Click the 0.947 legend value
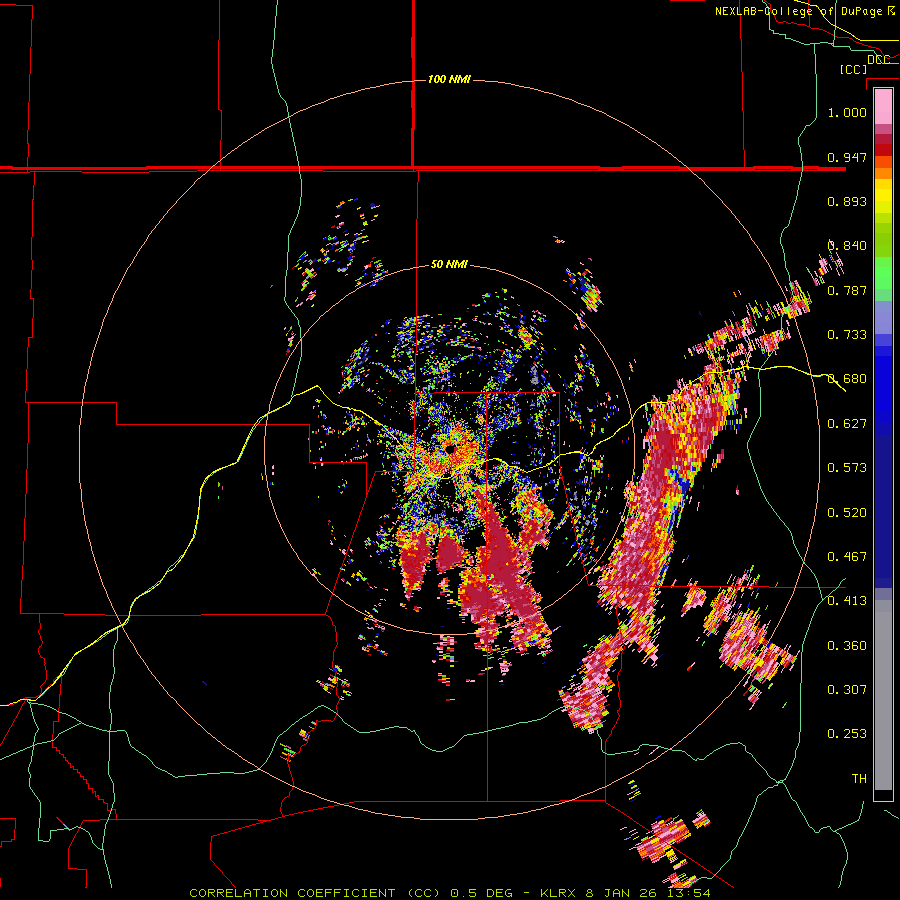Image resolution: width=900 pixels, height=900 pixels. pos(847,157)
